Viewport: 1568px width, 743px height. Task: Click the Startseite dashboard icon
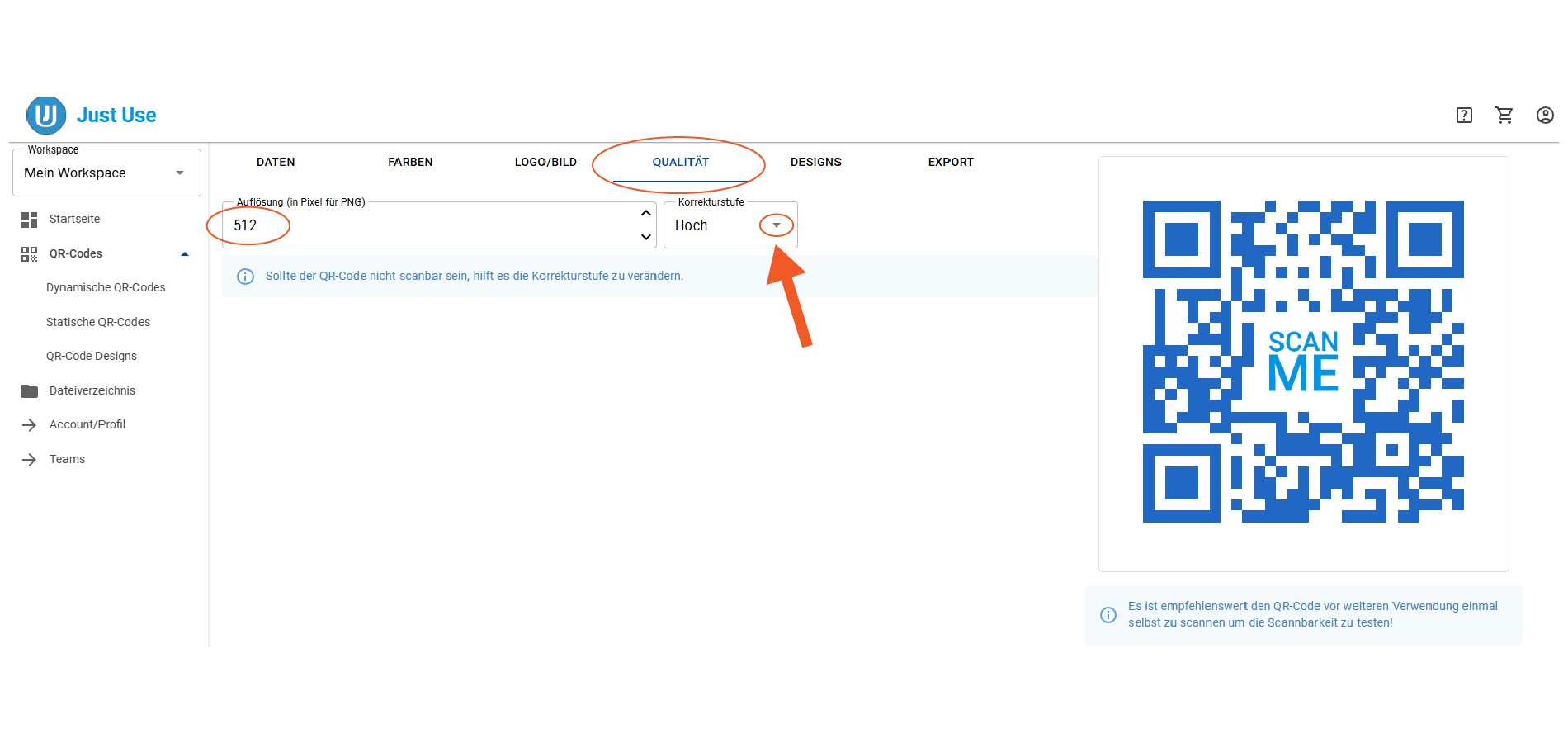point(30,220)
